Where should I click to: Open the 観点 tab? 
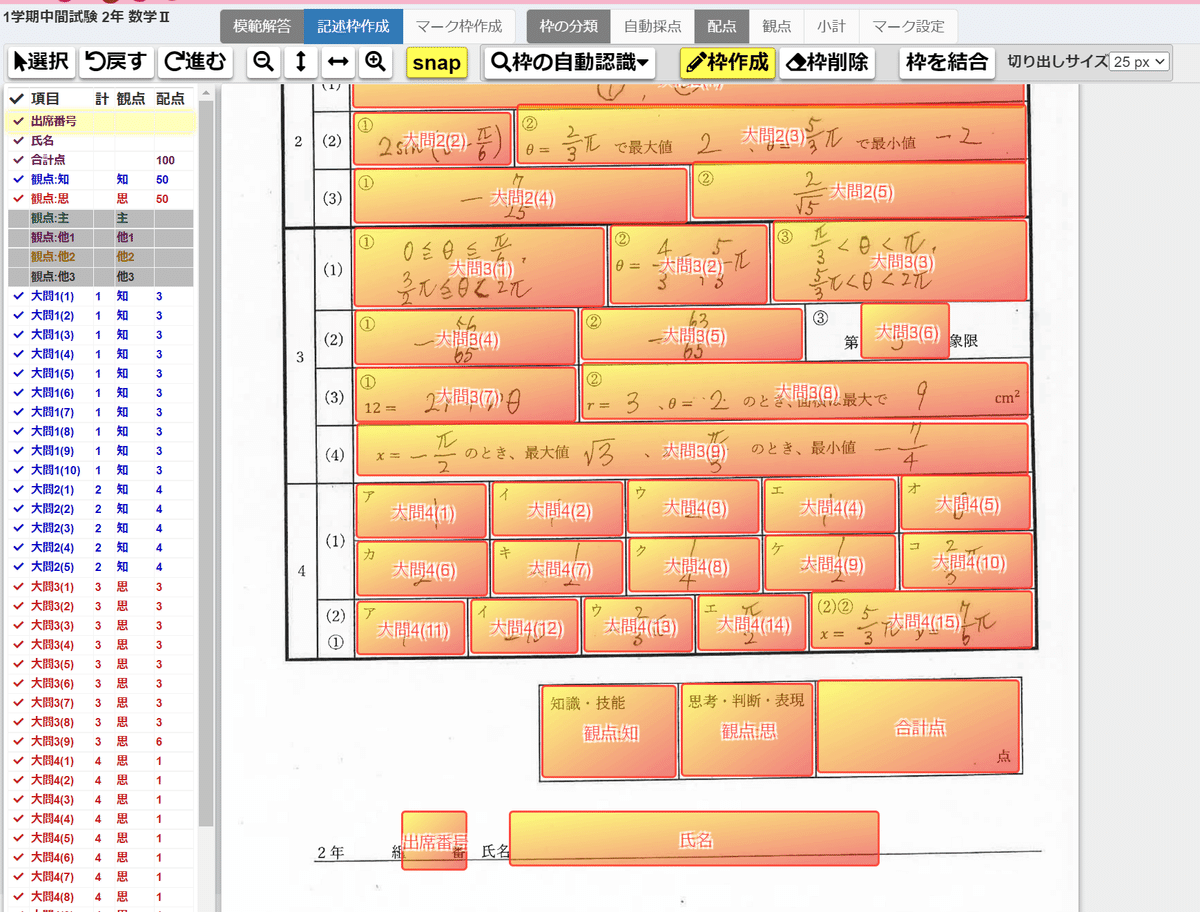point(776,27)
